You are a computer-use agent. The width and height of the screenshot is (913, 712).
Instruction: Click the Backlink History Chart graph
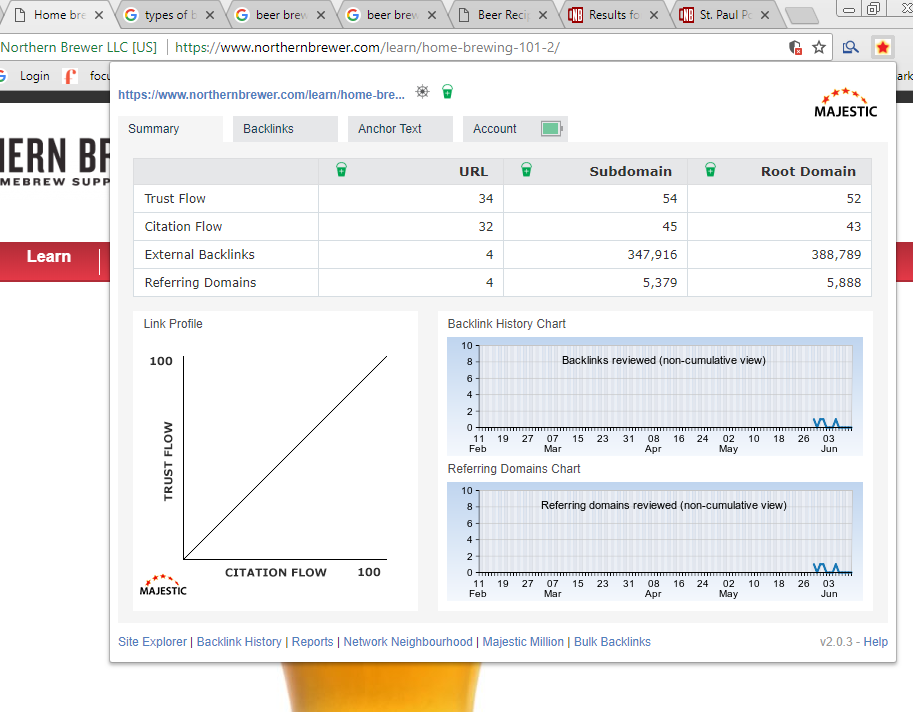tap(654, 396)
